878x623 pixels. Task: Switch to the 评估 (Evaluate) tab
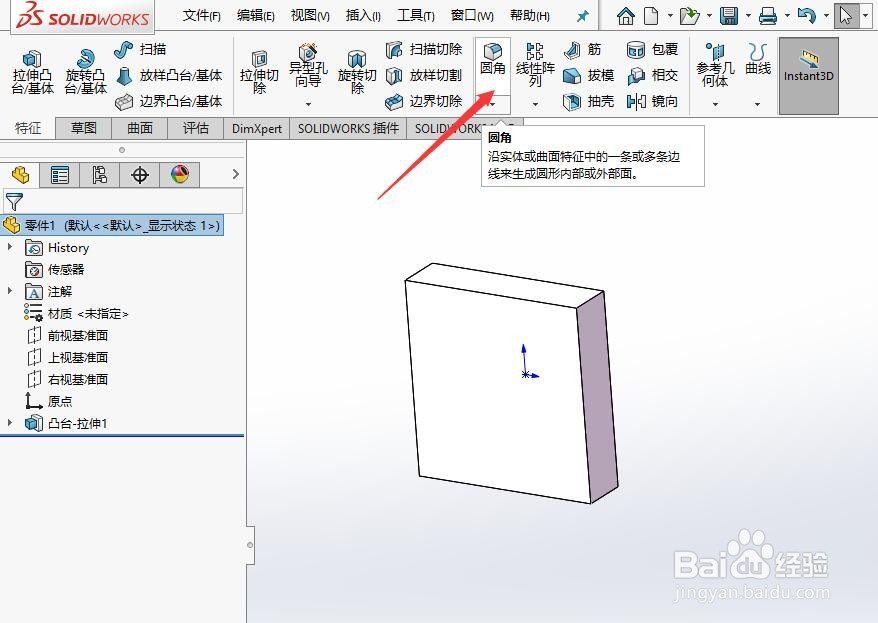click(196, 128)
